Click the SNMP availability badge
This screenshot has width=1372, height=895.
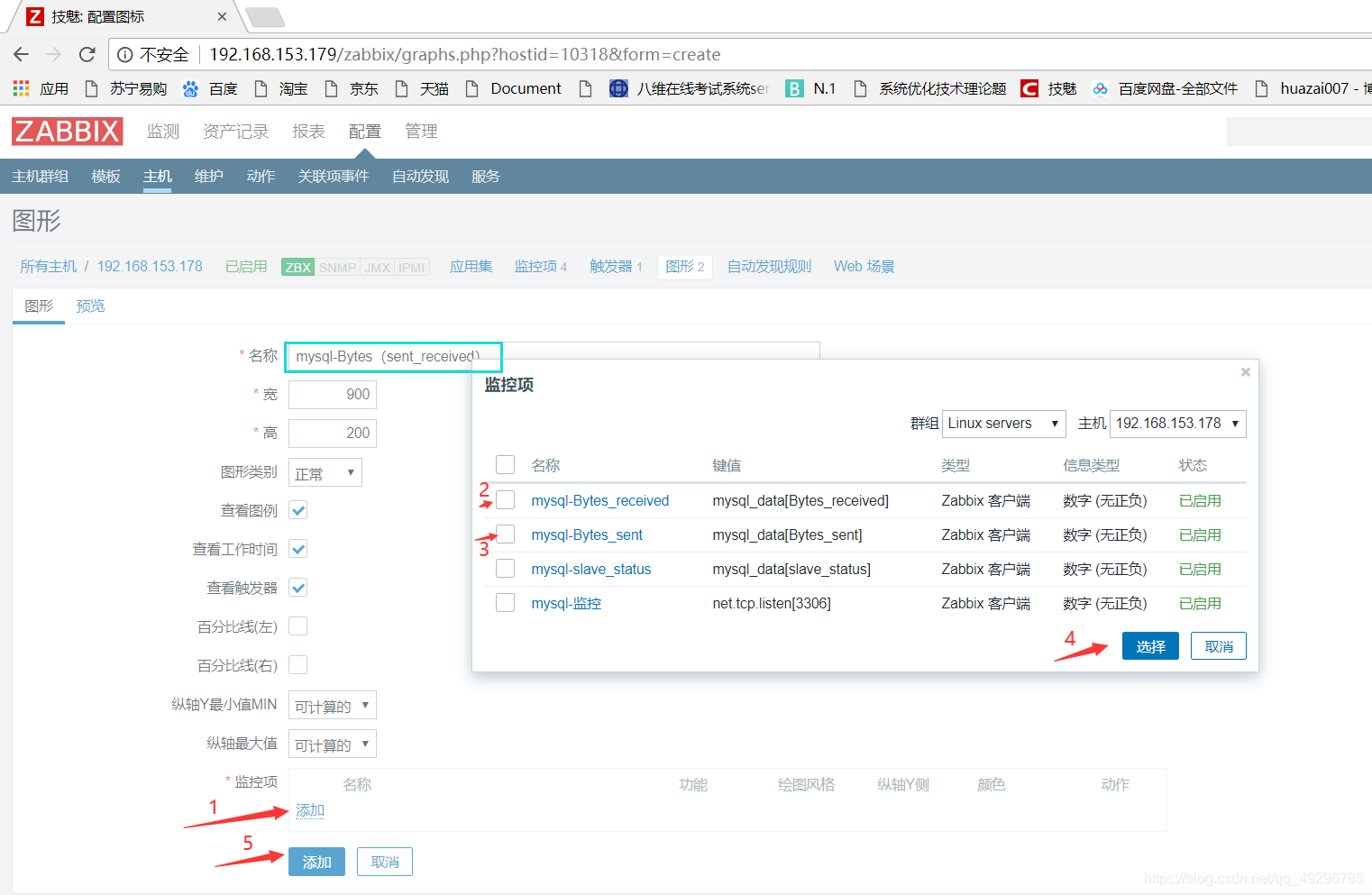point(337,267)
